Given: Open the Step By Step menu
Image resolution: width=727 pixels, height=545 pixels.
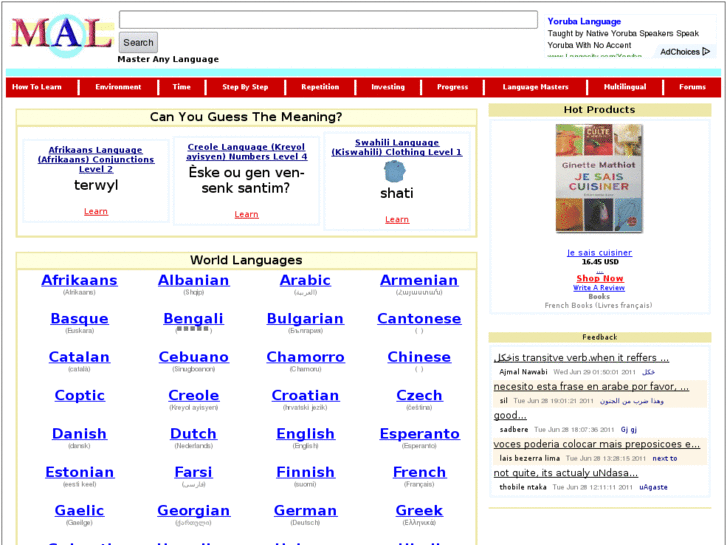Looking at the screenshot, I should [245, 87].
